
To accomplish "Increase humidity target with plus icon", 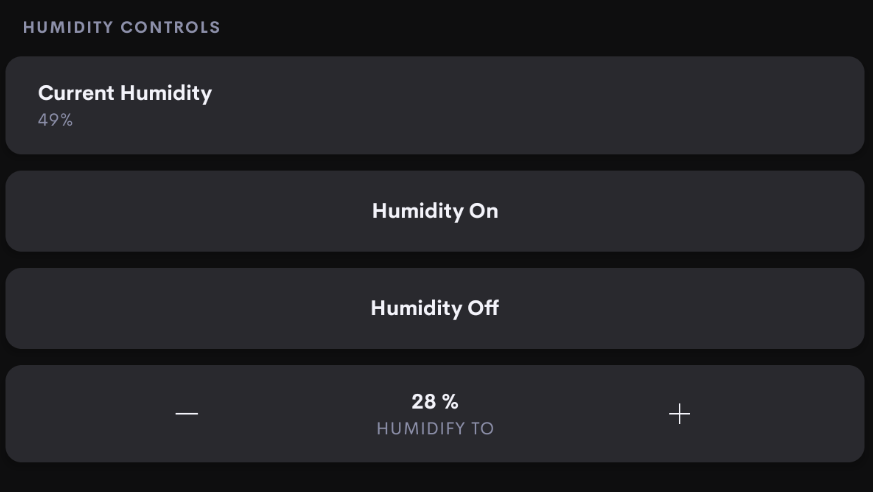I will pyautogui.click(x=679, y=414).
